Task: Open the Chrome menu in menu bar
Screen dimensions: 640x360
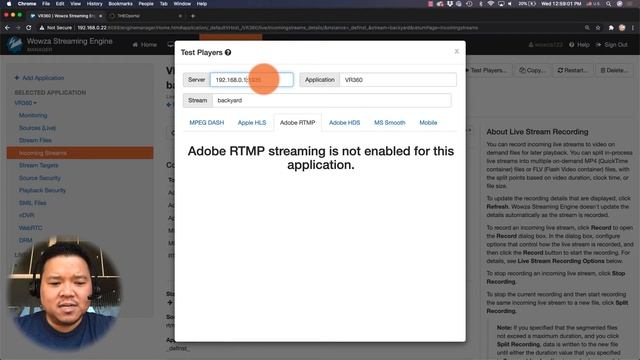Action: point(27,4)
